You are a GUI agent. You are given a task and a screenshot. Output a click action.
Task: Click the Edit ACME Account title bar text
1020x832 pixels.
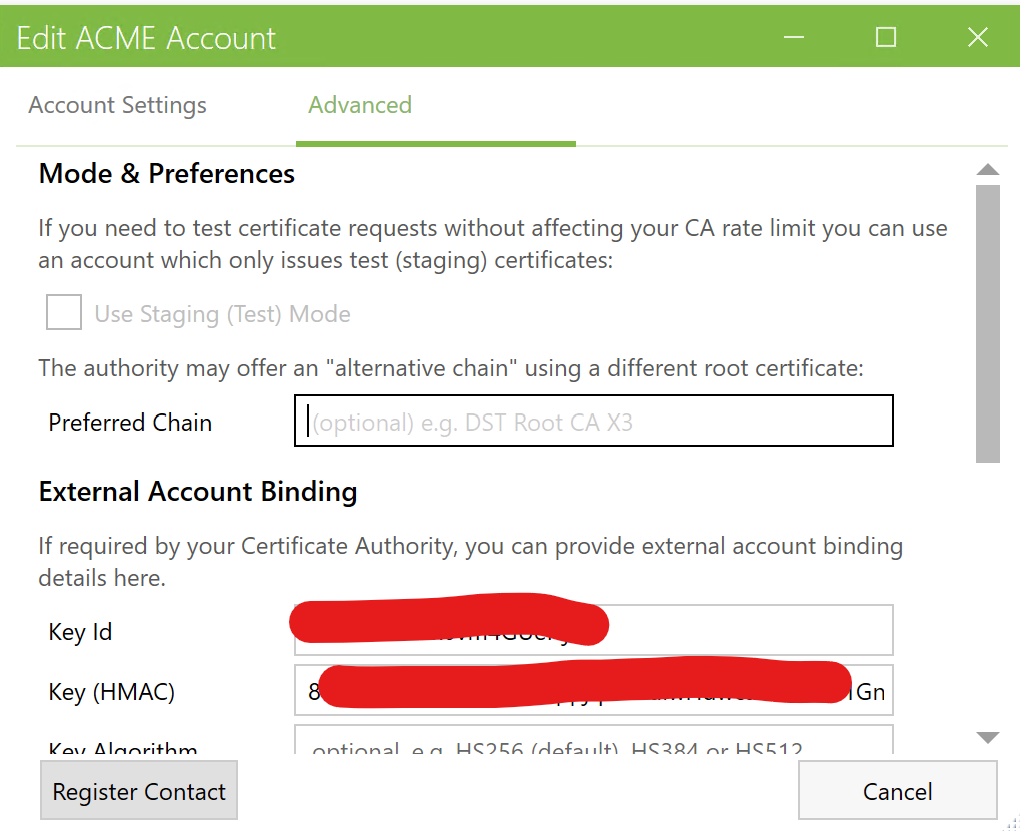point(146,38)
